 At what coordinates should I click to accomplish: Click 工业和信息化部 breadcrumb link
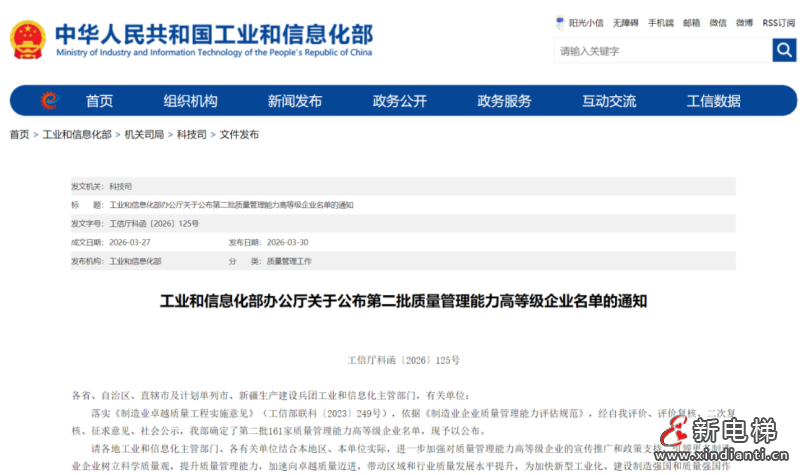77,134
